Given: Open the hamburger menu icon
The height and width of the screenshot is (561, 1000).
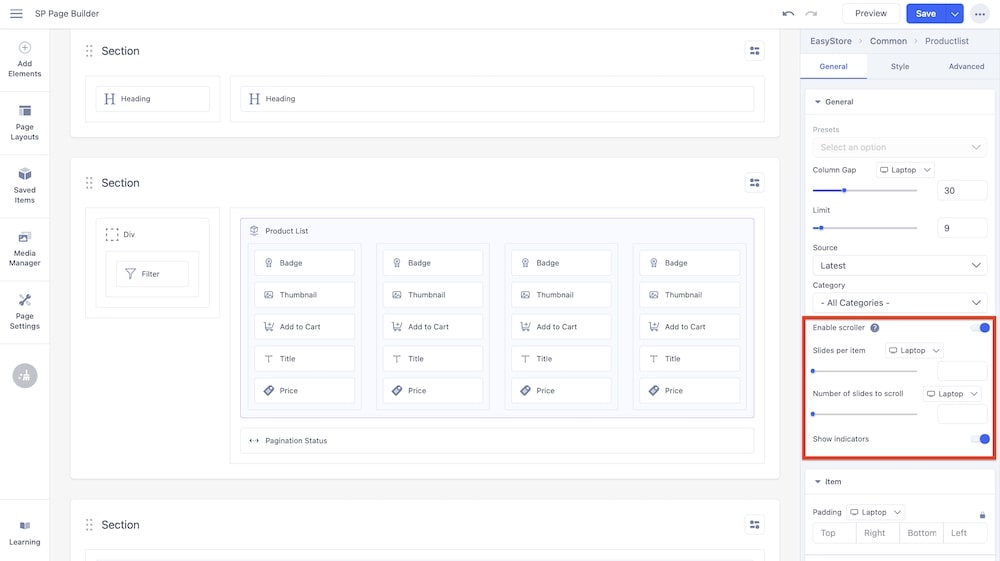Looking at the screenshot, I should coord(16,14).
